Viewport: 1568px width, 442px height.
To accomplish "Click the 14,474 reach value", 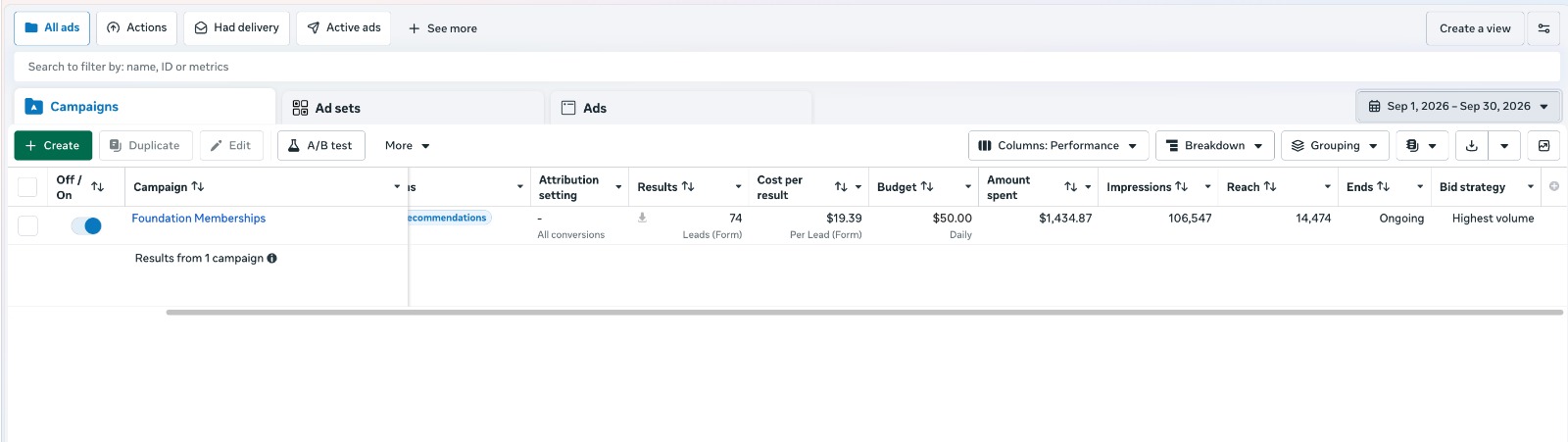I will [1313, 219].
